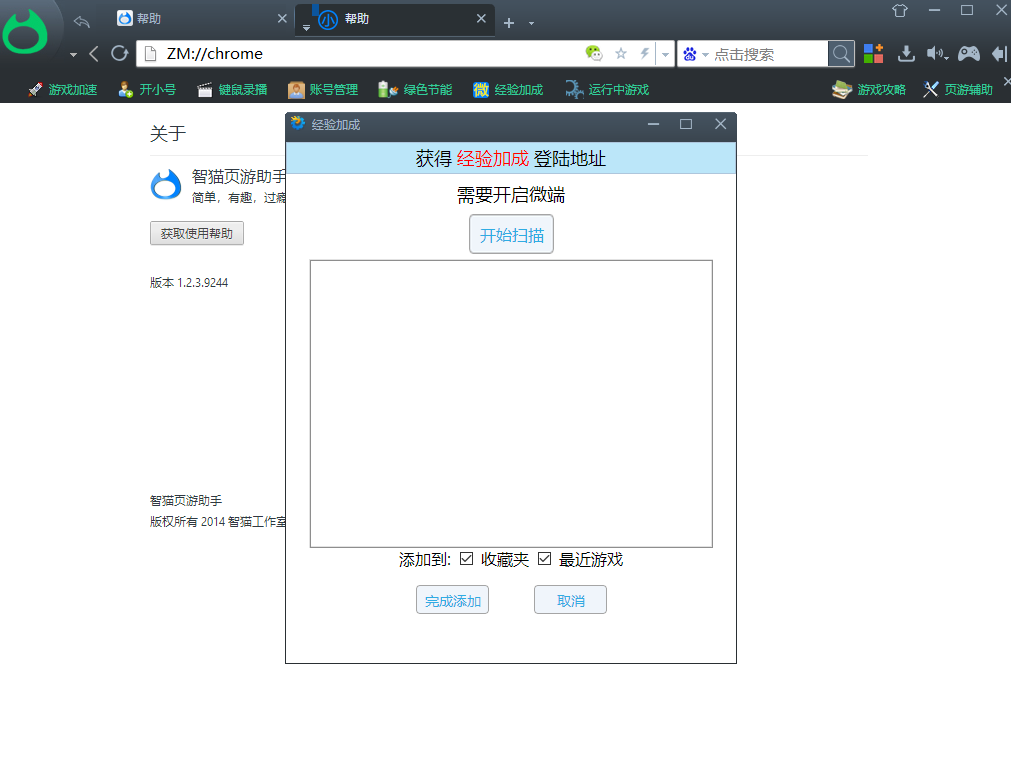Screen dimensions: 1011x759
Task: Click 开始扫描 button in dialog
Action: point(511,235)
